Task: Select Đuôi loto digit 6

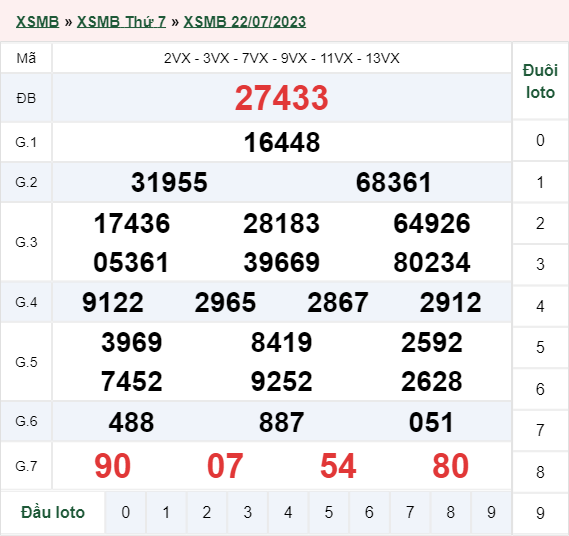Action: point(540,389)
